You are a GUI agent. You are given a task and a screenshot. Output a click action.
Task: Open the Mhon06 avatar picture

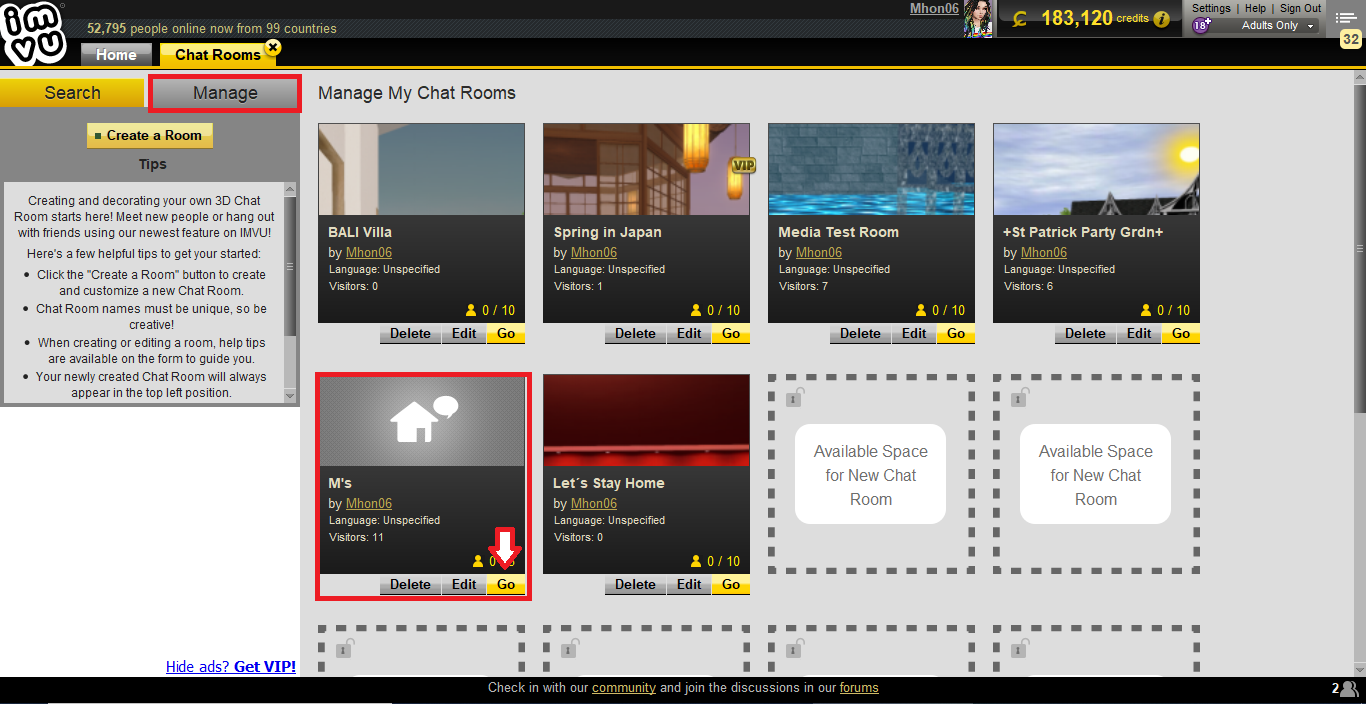tap(977, 19)
